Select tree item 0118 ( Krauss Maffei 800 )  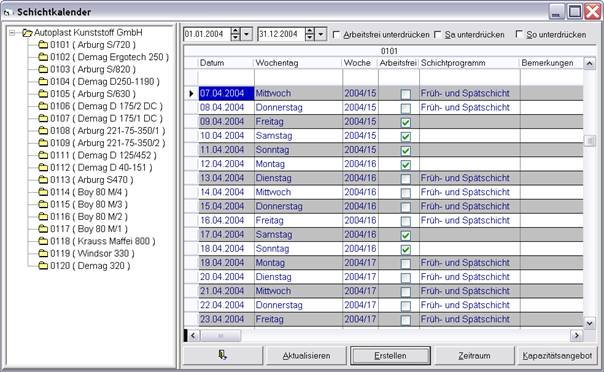tap(102, 241)
